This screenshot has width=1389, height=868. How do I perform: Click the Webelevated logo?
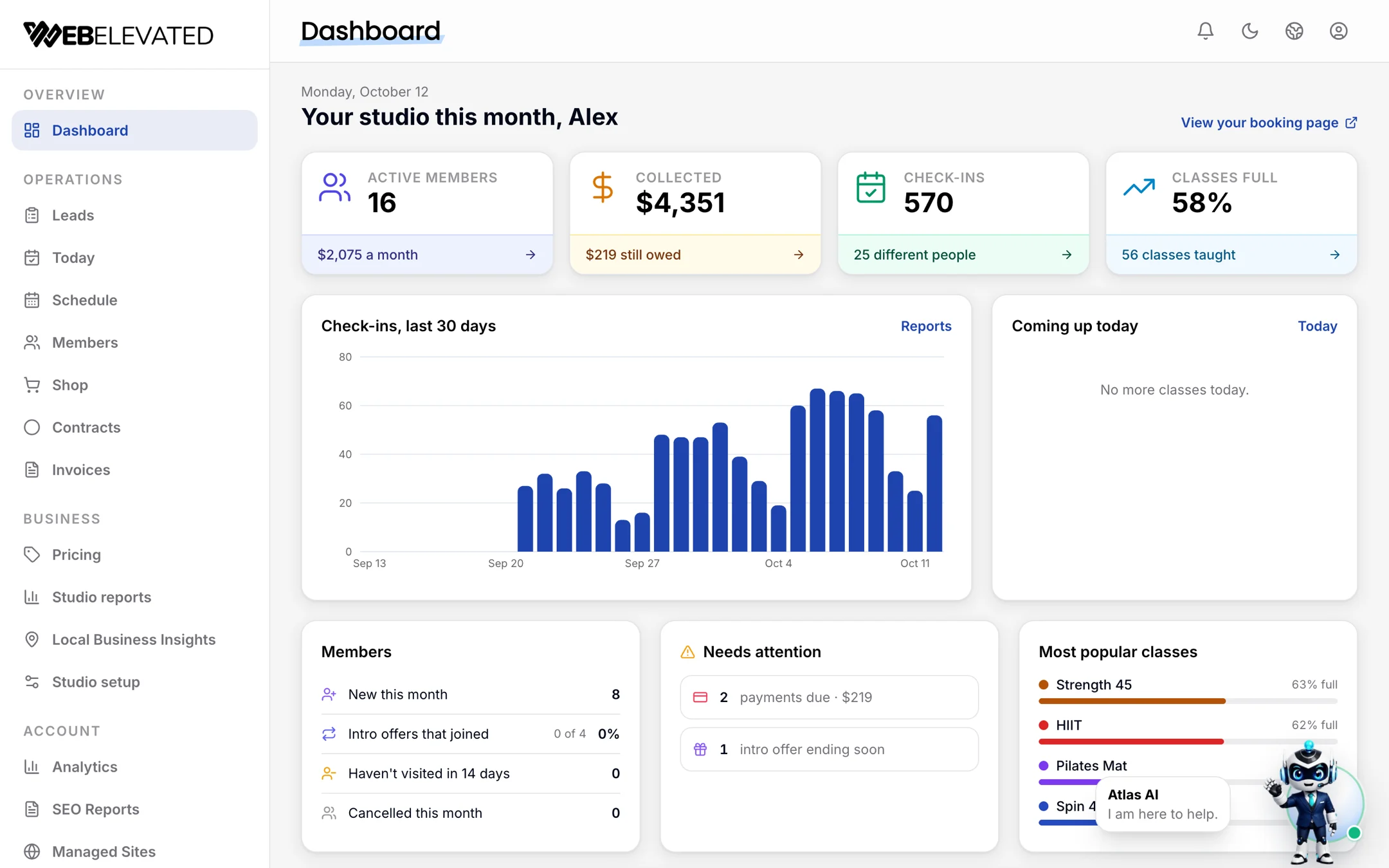coord(118,35)
